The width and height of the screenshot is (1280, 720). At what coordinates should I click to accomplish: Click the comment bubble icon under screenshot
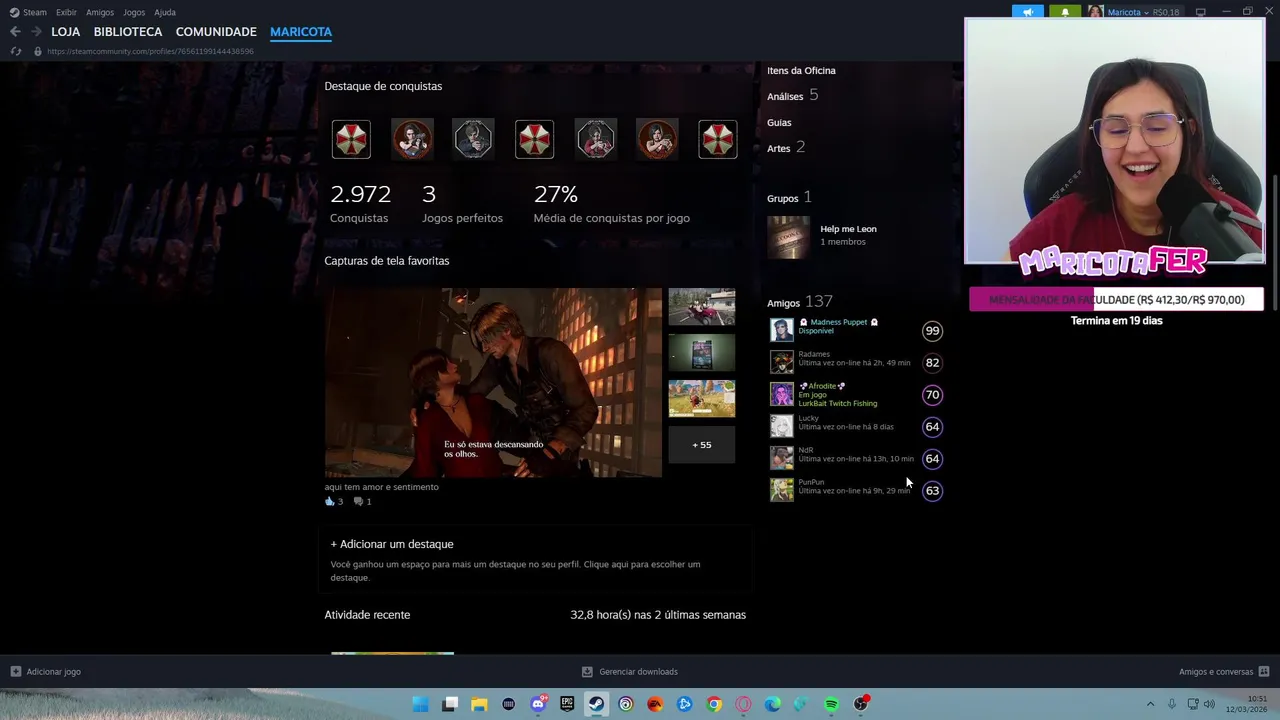tap(358, 501)
